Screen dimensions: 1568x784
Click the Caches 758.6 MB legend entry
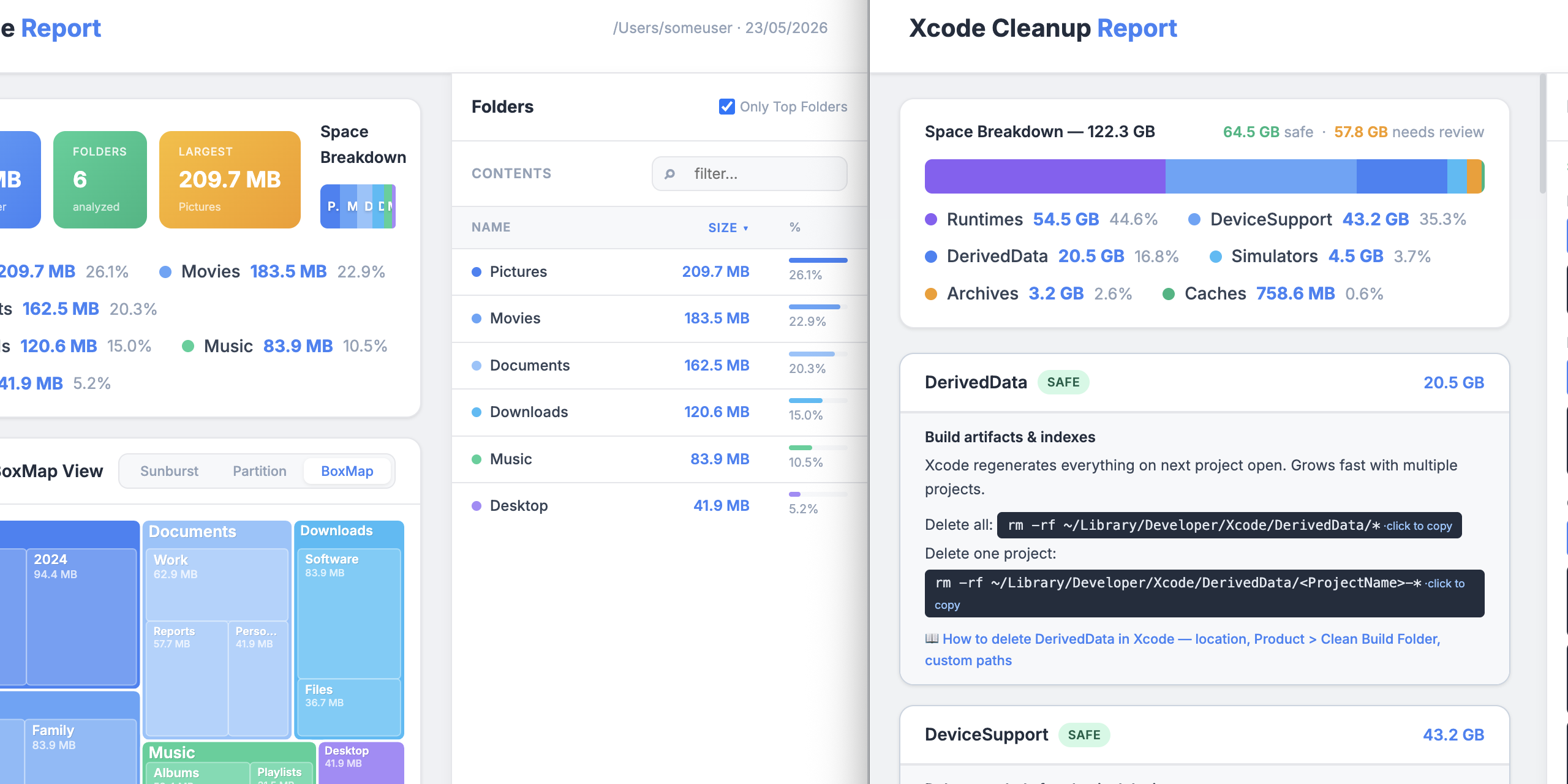click(1273, 293)
